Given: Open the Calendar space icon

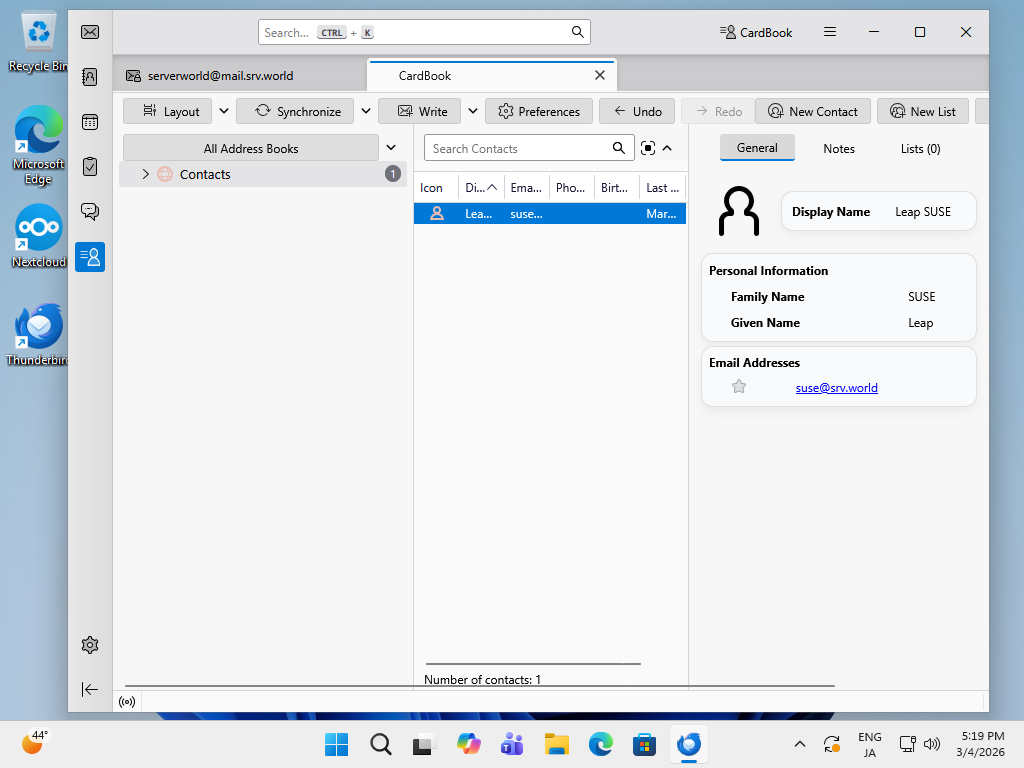Looking at the screenshot, I should [90, 122].
